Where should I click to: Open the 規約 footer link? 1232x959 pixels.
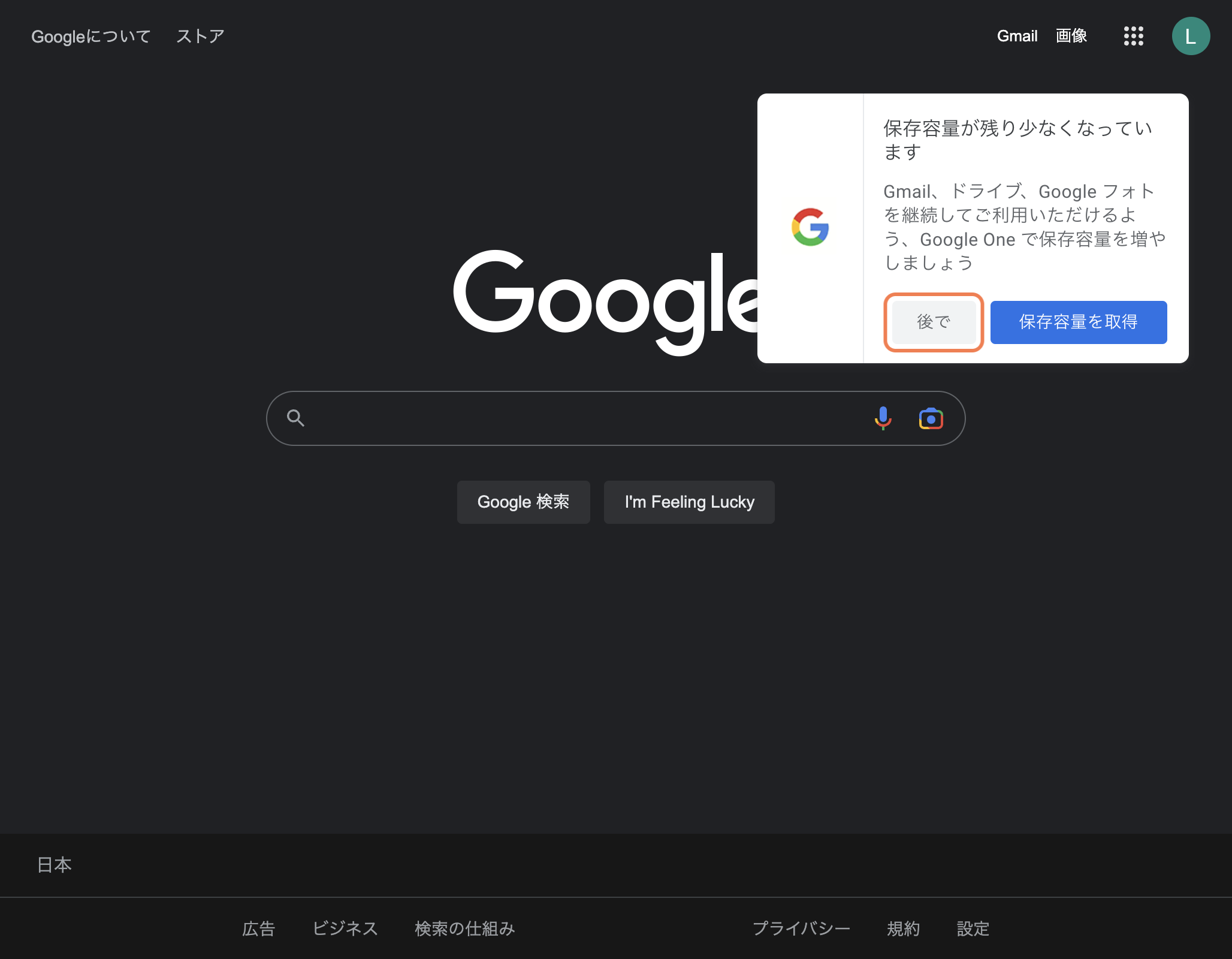[903, 928]
